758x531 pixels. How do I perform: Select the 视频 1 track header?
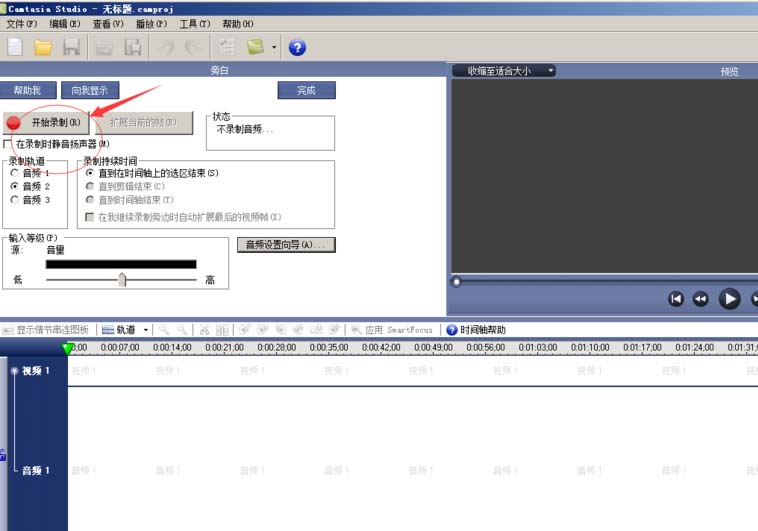[x=36, y=371]
